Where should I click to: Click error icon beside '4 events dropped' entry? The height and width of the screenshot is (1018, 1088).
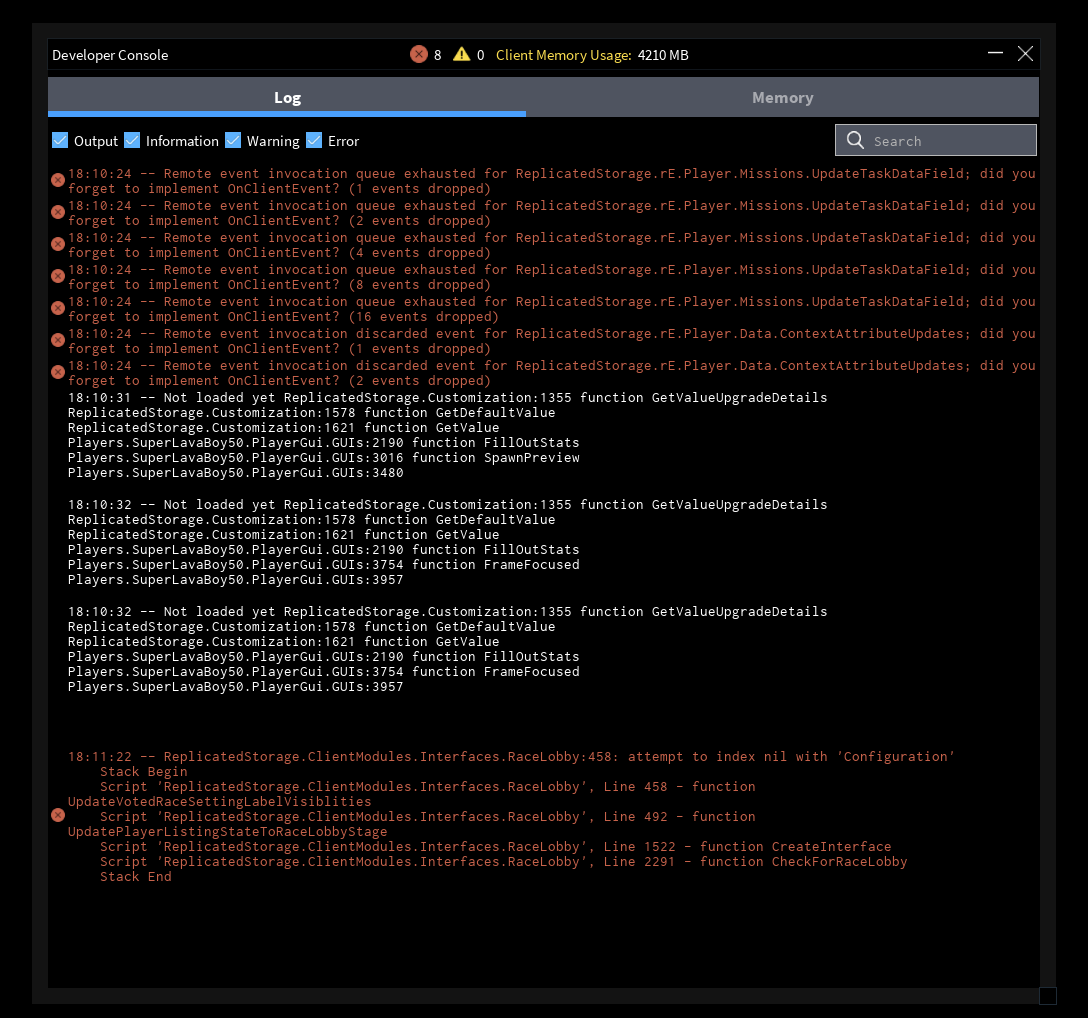[58, 244]
